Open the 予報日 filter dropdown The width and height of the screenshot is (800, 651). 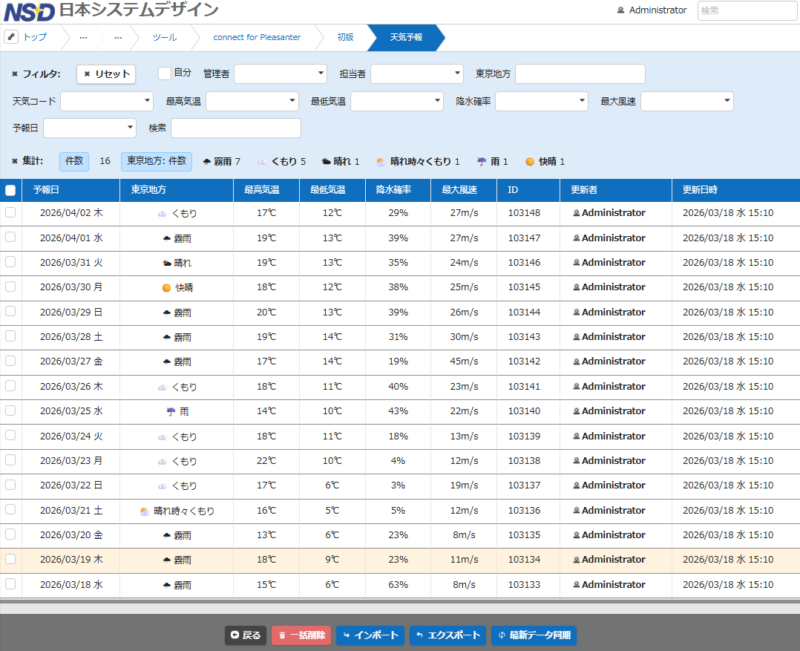(89, 128)
